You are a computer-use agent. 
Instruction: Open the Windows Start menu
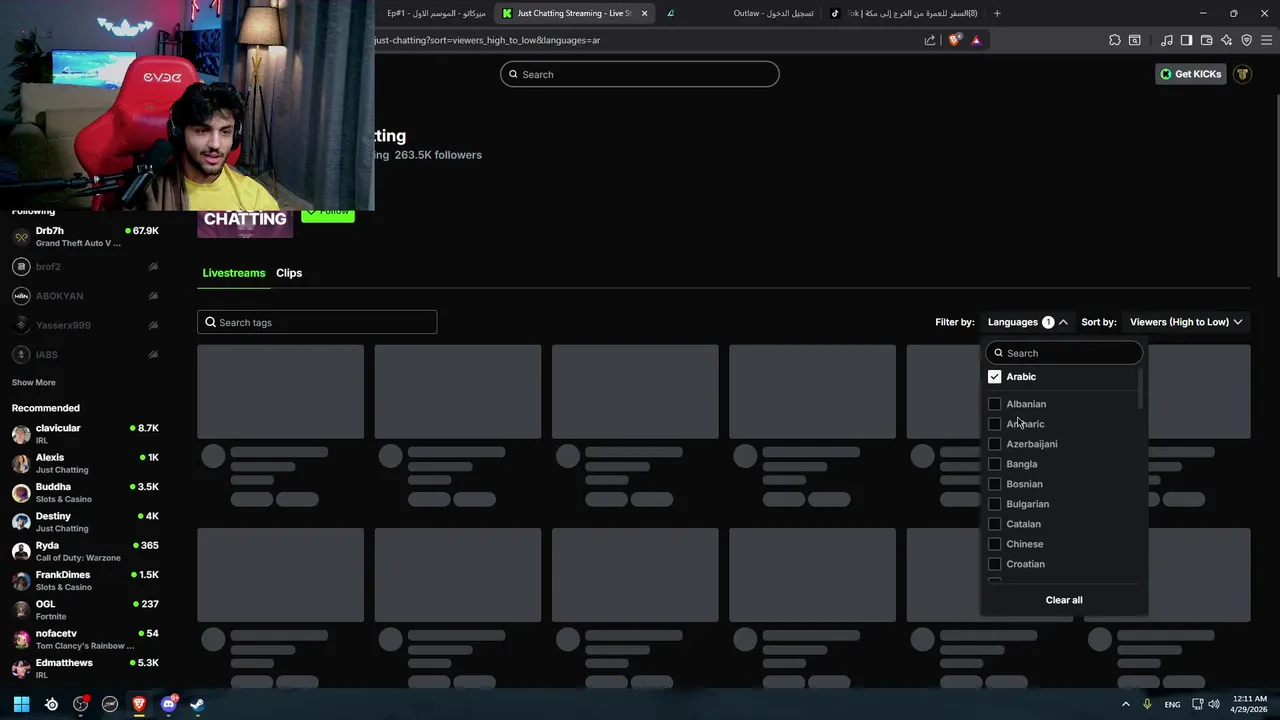(21, 704)
